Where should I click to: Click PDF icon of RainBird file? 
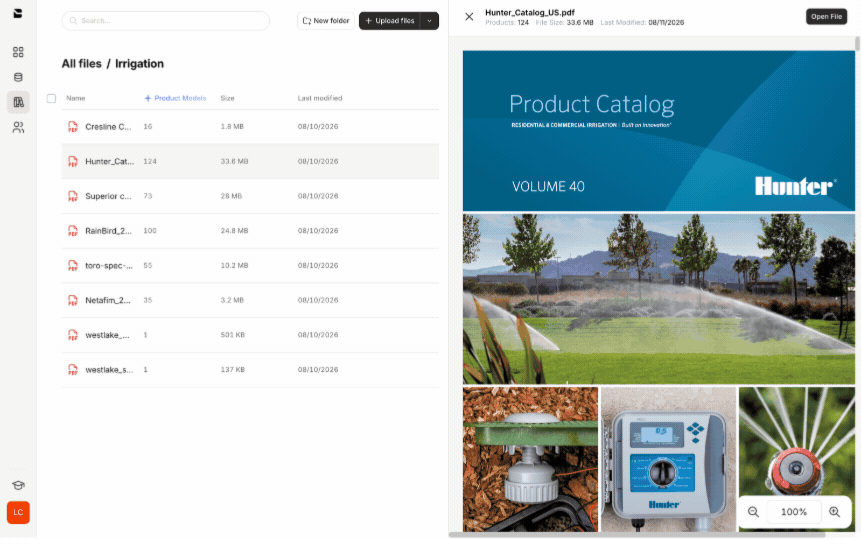pos(72,231)
